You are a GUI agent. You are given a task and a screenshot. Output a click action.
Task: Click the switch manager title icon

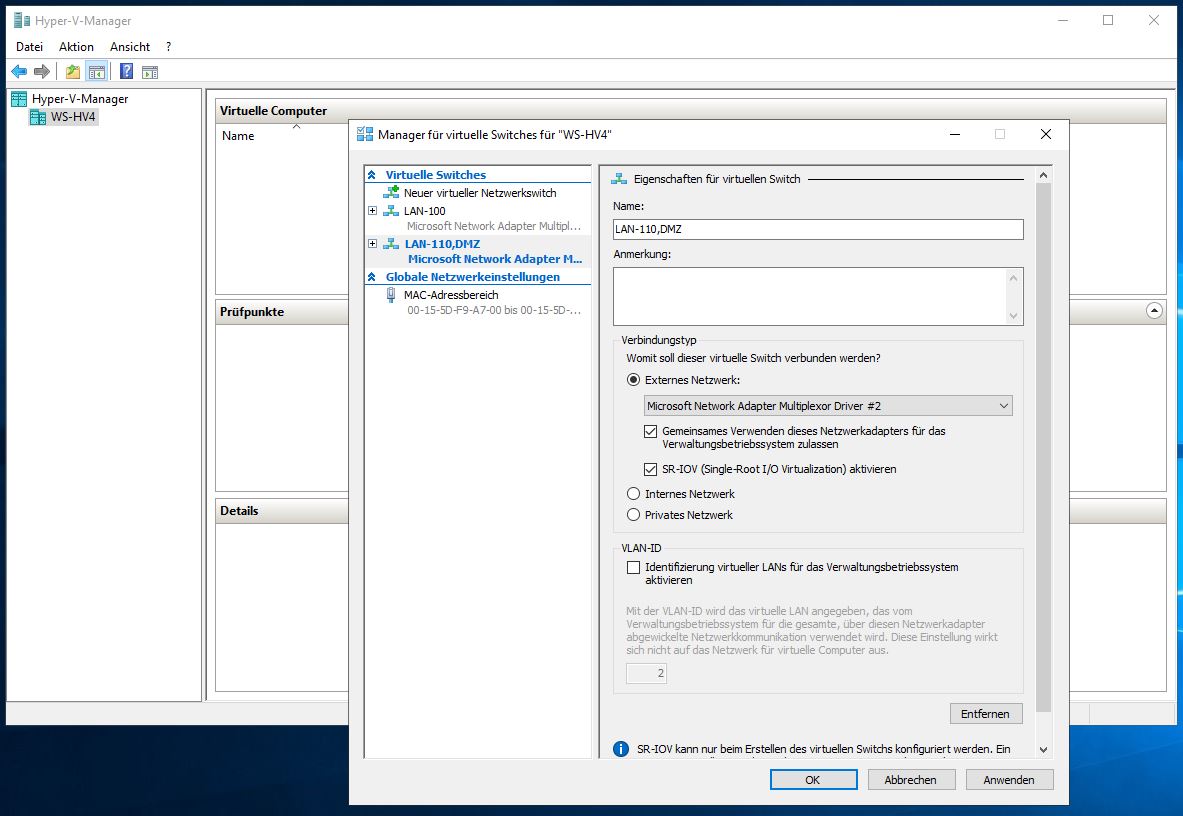[365, 134]
